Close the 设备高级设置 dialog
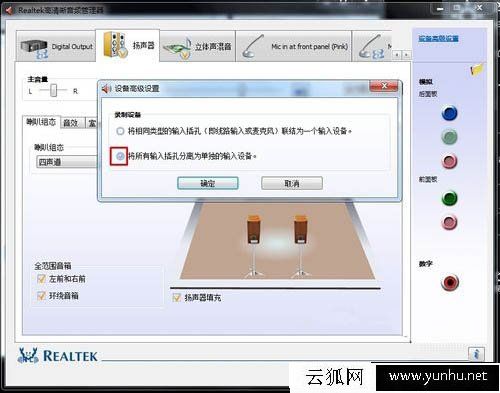This screenshot has width=500, height=393. pyautogui.click(x=384, y=86)
